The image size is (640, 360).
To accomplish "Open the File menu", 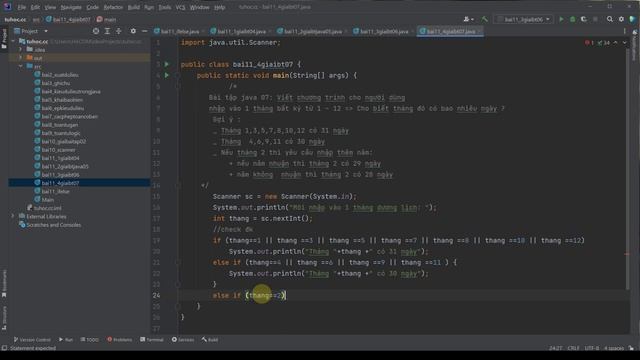I will (x=22, y=7).
